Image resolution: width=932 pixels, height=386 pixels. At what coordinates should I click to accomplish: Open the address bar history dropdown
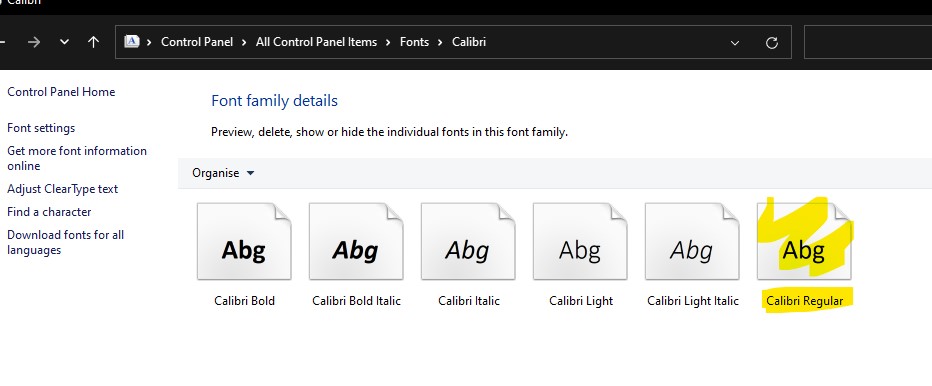735,43
